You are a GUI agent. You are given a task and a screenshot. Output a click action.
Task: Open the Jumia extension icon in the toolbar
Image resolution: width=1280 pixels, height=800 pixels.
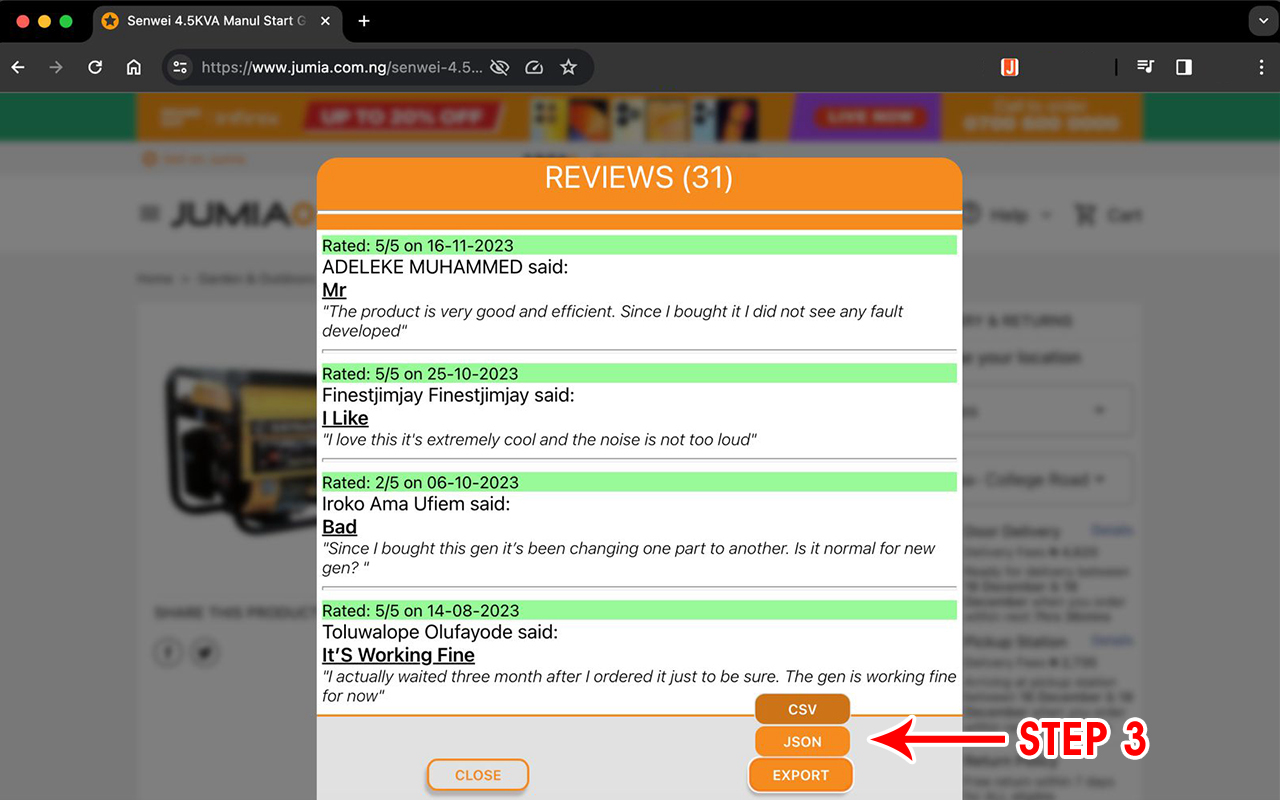pyautogui.click(x=1009, y=67)
